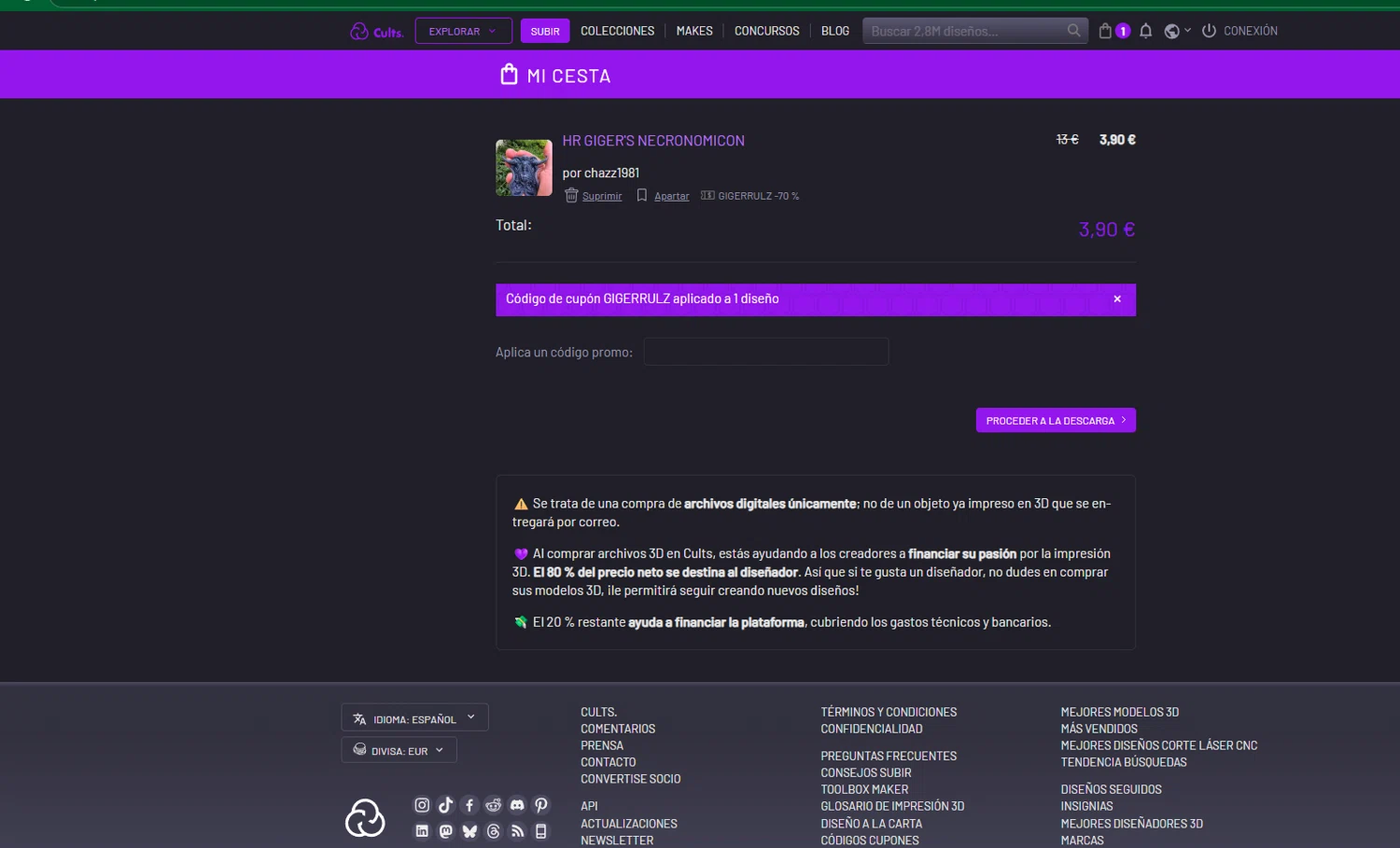Open Mejores Diseñadores 3D

point(1132,824)
